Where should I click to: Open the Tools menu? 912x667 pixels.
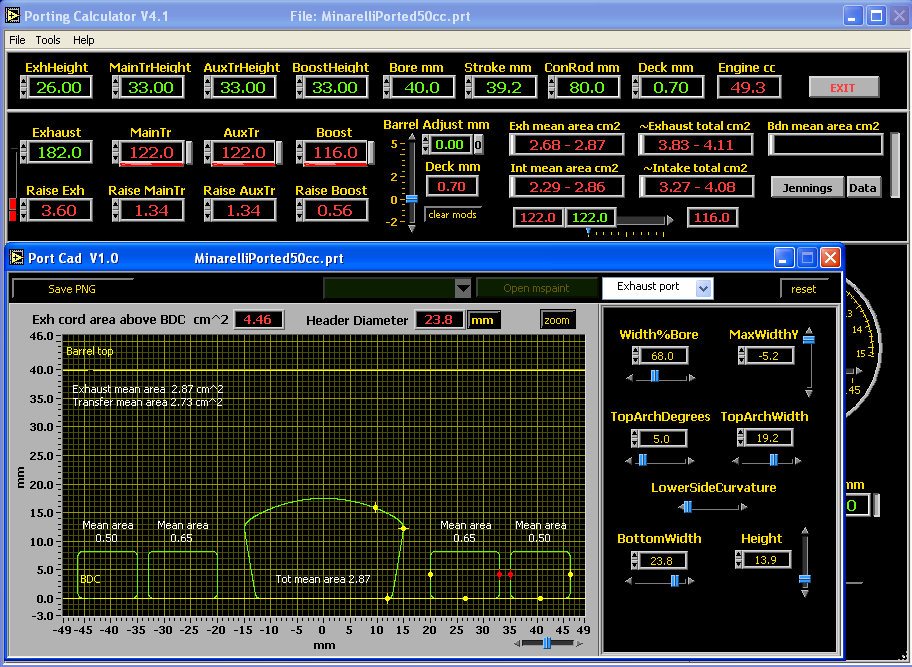48,40
